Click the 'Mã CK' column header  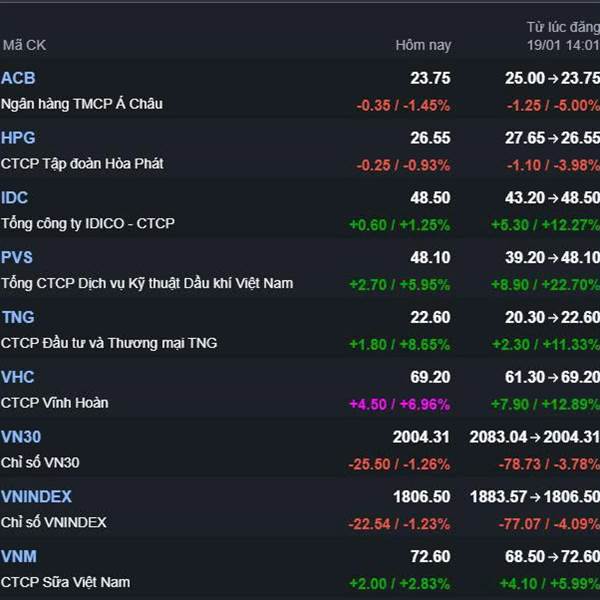(24, 46)
